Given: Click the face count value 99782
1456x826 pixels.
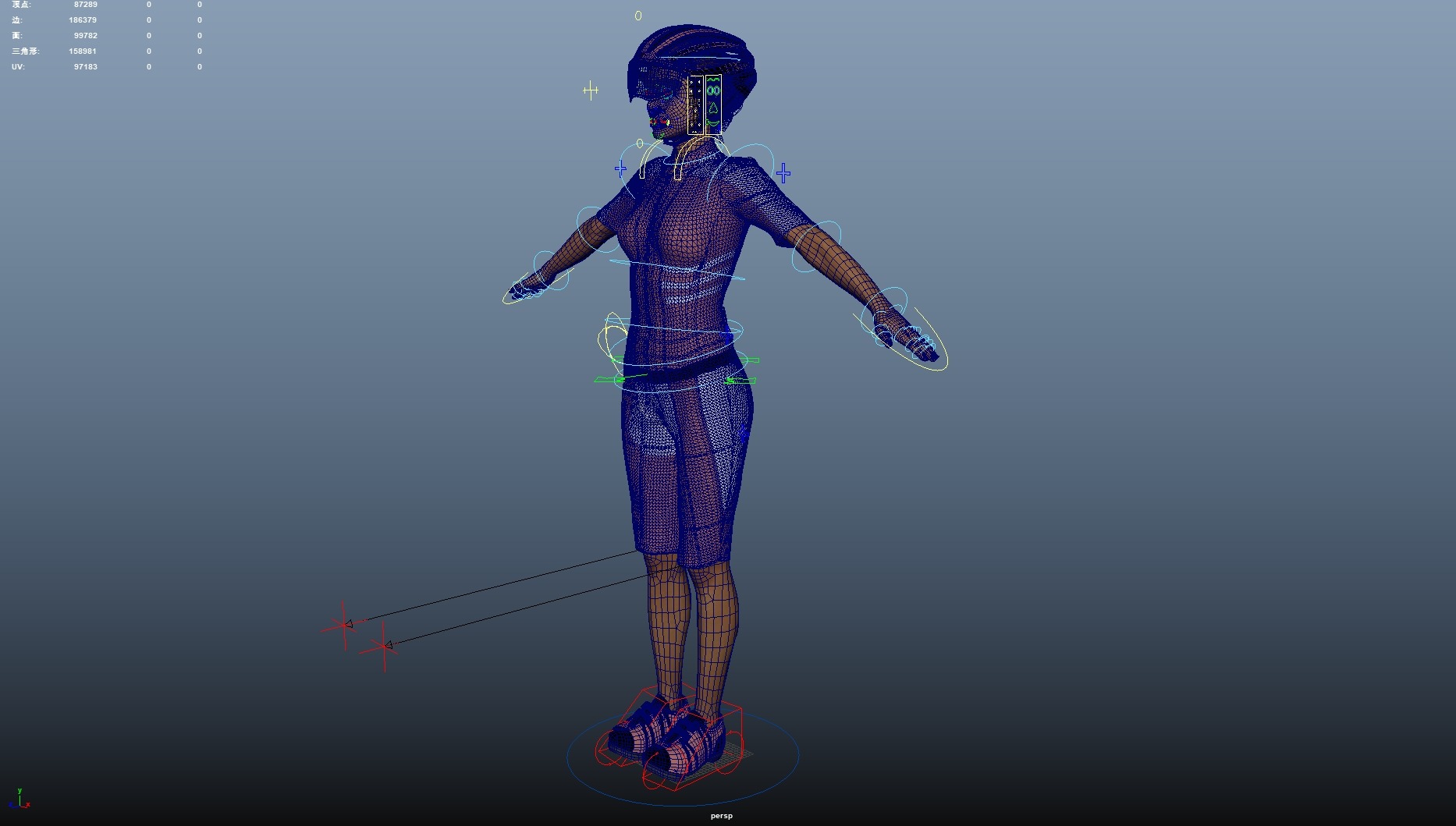Looking at the screenshot, I should click(86, 36).
